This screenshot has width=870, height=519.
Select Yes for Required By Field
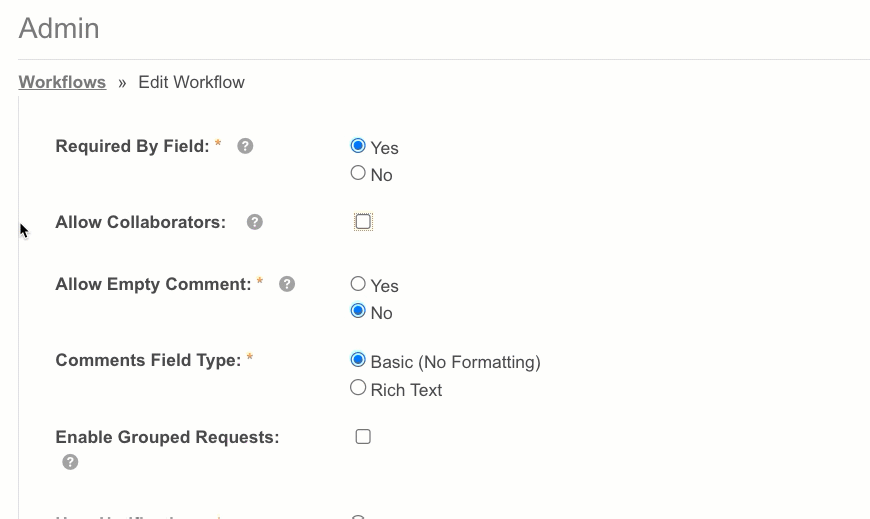tap(358, 146)
